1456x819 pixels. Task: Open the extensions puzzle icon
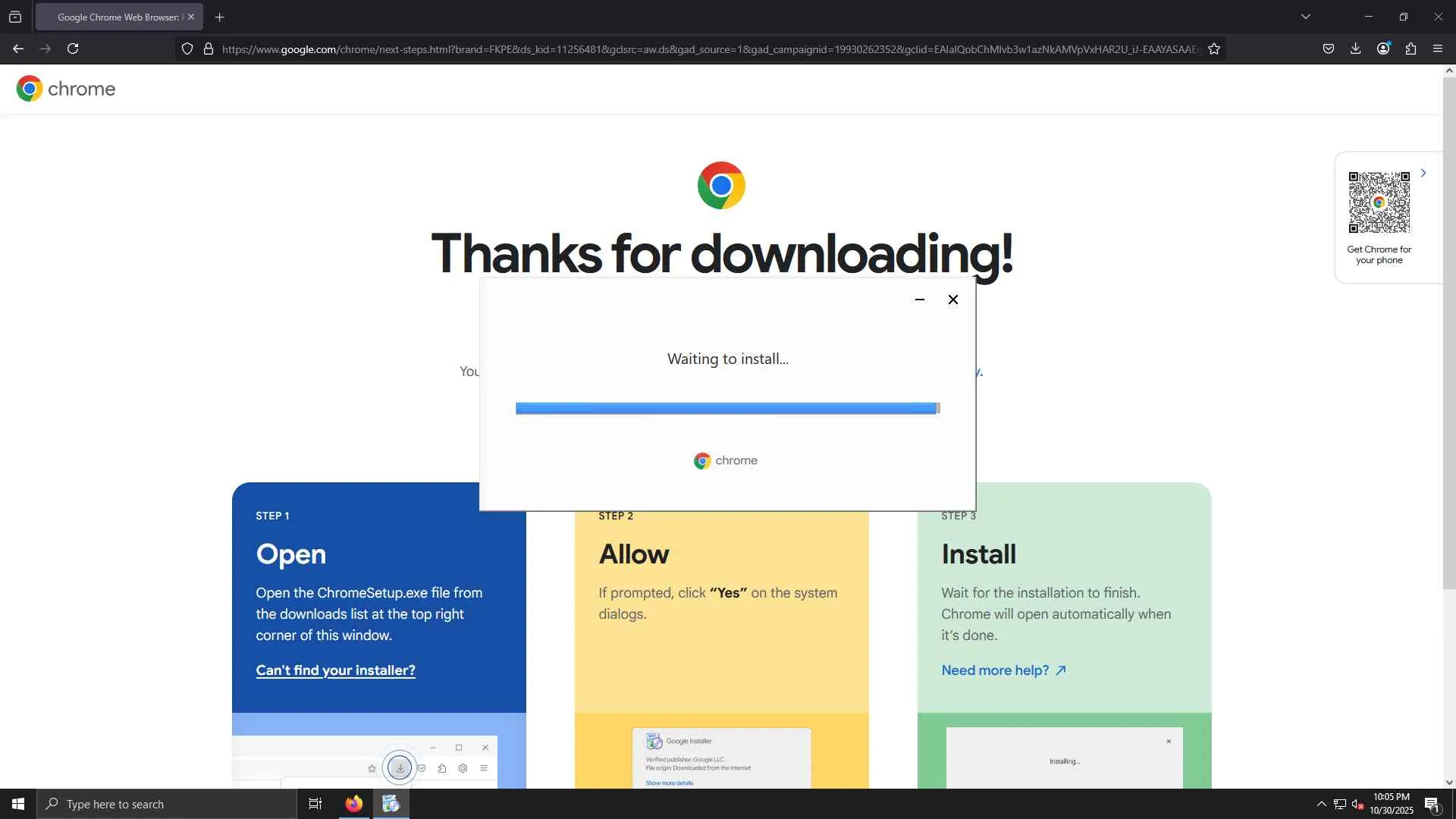pos(1410,49)
